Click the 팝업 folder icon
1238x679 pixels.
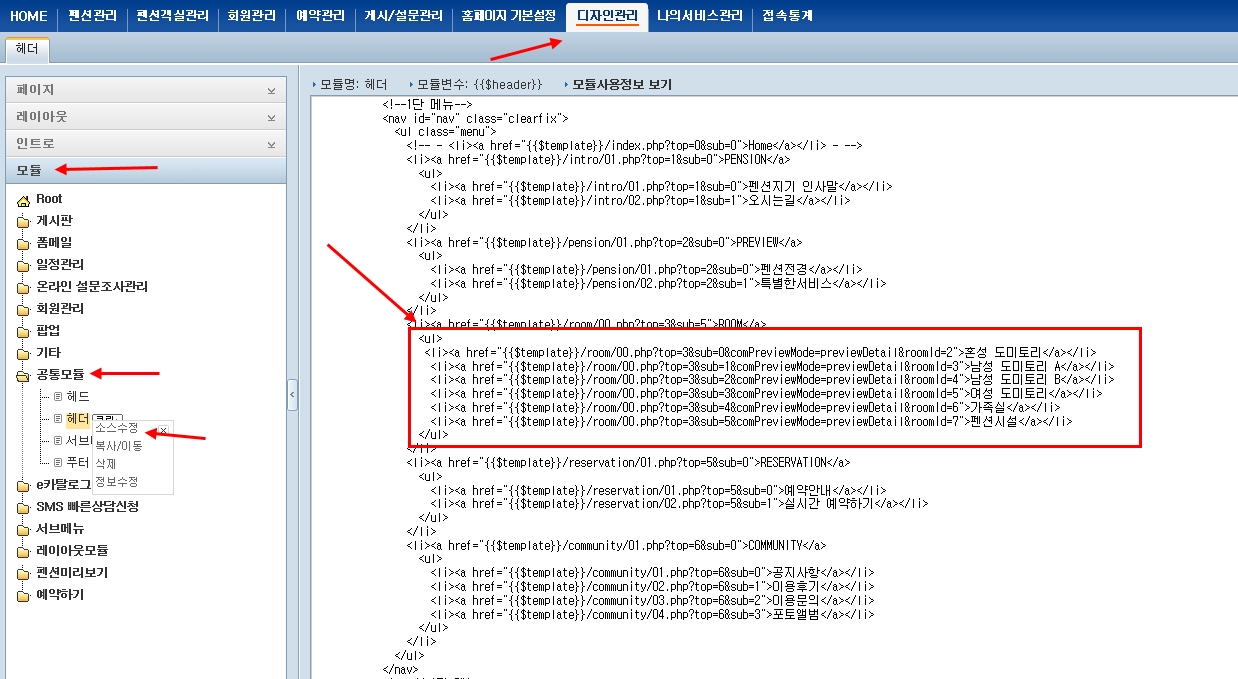coord(23,331)
